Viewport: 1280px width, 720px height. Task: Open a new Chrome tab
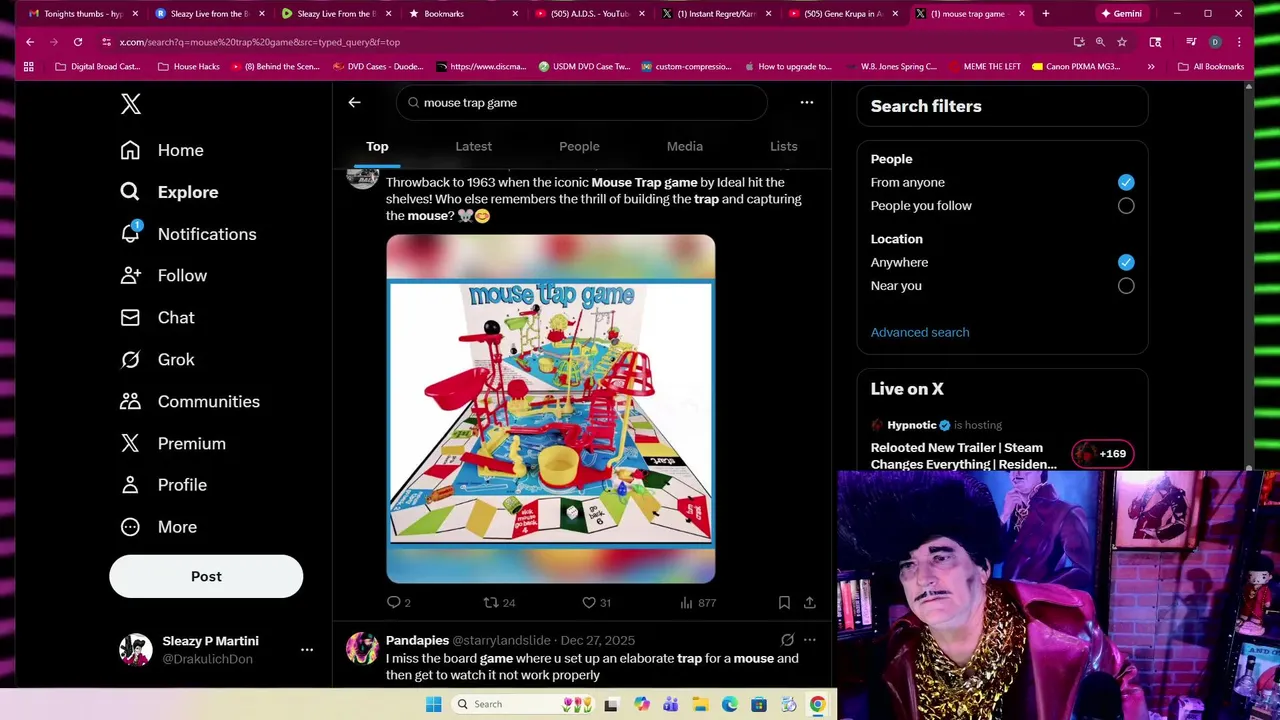[1046, 14]
